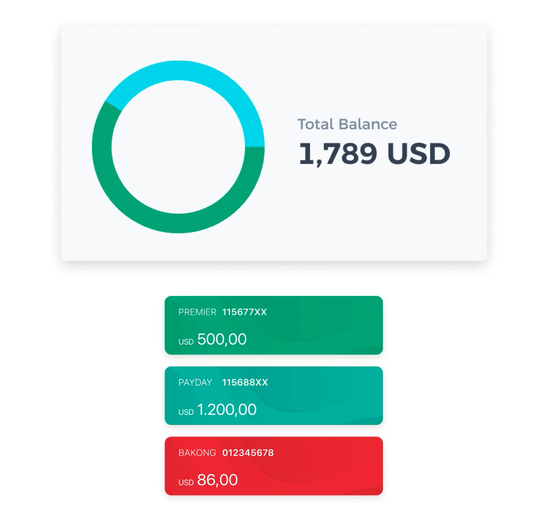542x516 pixels.
Task: Click the 1,789 USD balance amount
Action: pyautogui.click(x=374, y=154)
